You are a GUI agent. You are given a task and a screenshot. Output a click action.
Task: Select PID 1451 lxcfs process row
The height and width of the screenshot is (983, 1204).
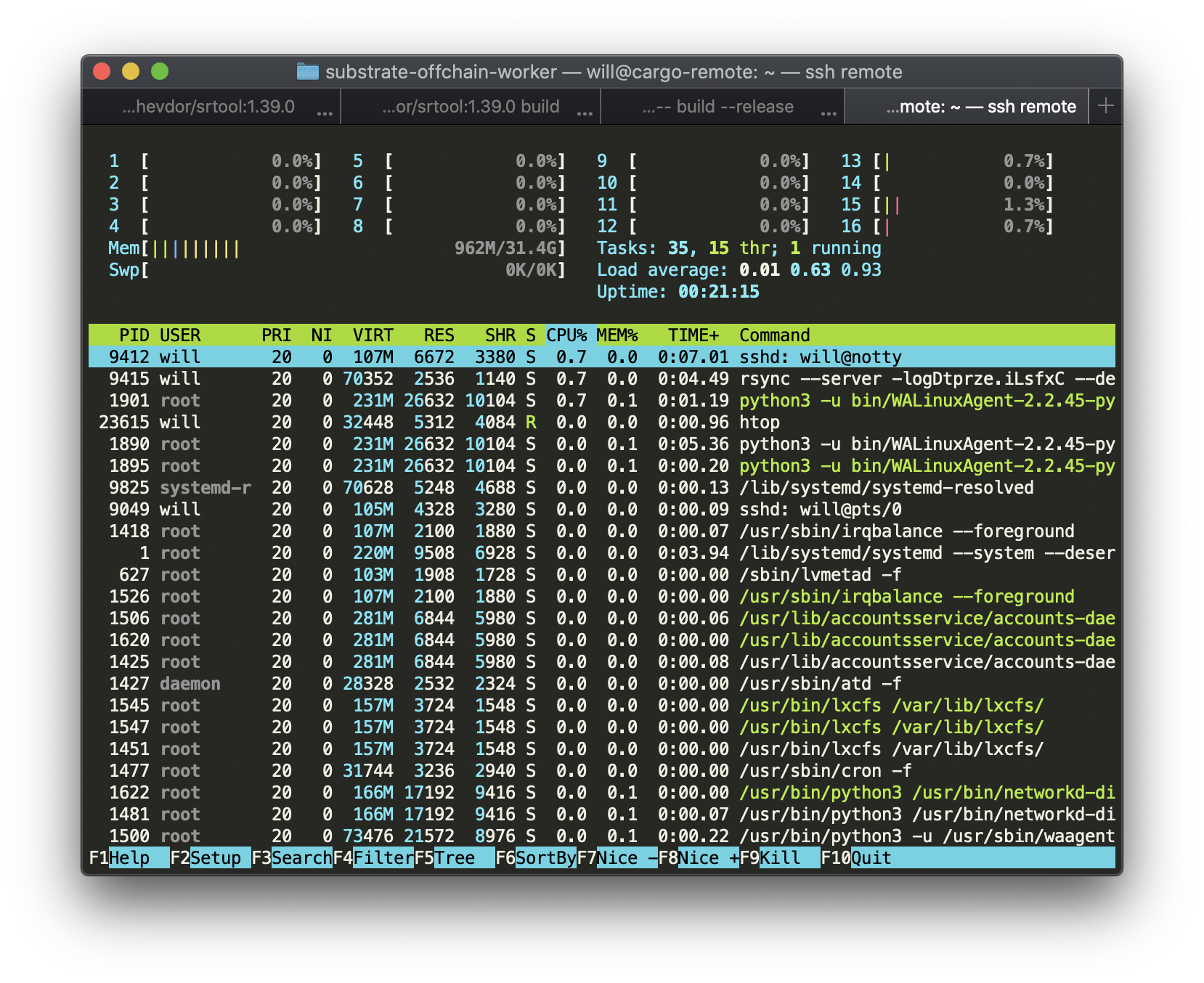point(602,749)
